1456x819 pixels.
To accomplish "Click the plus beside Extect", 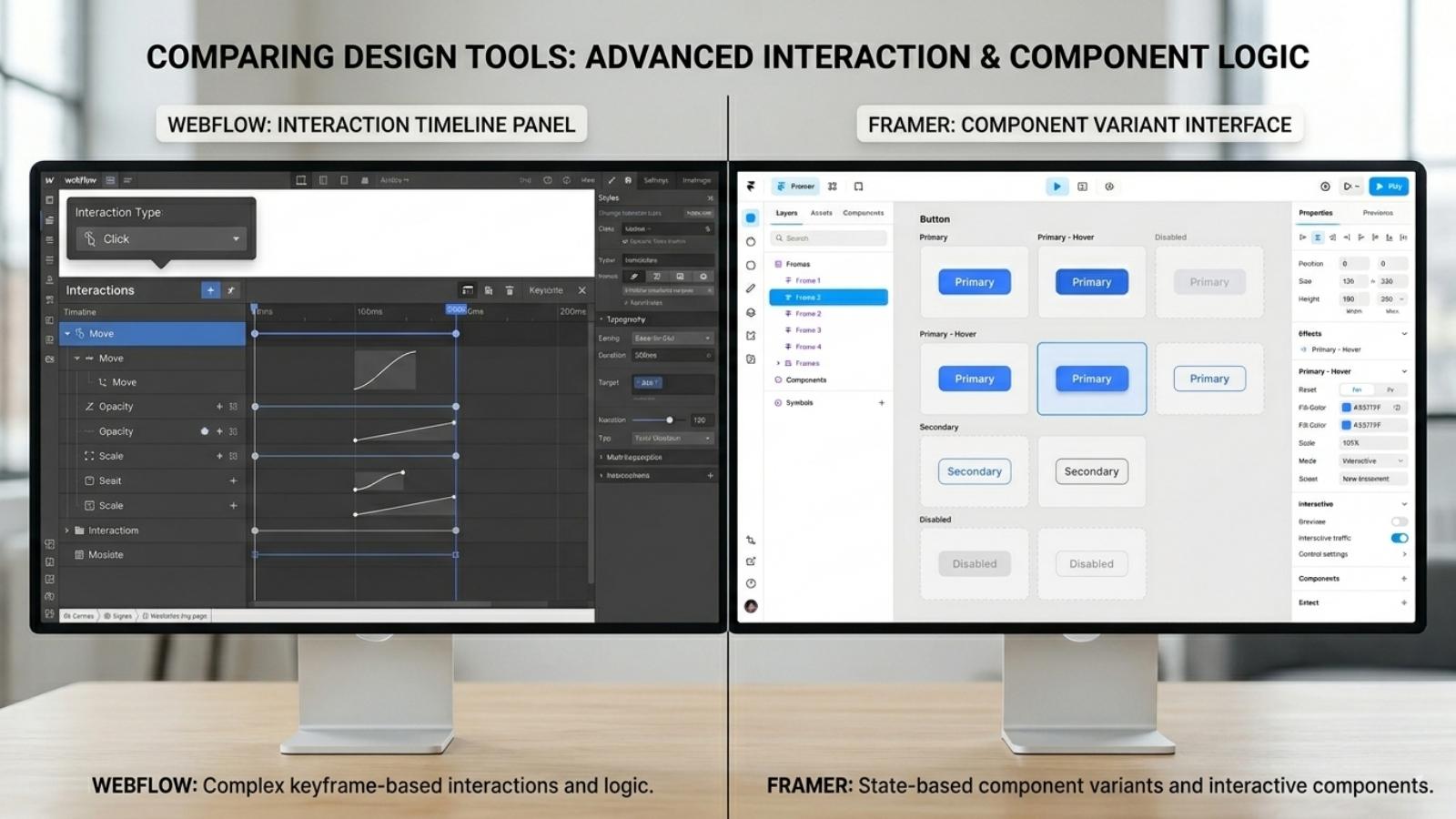I will point(1404,602).
